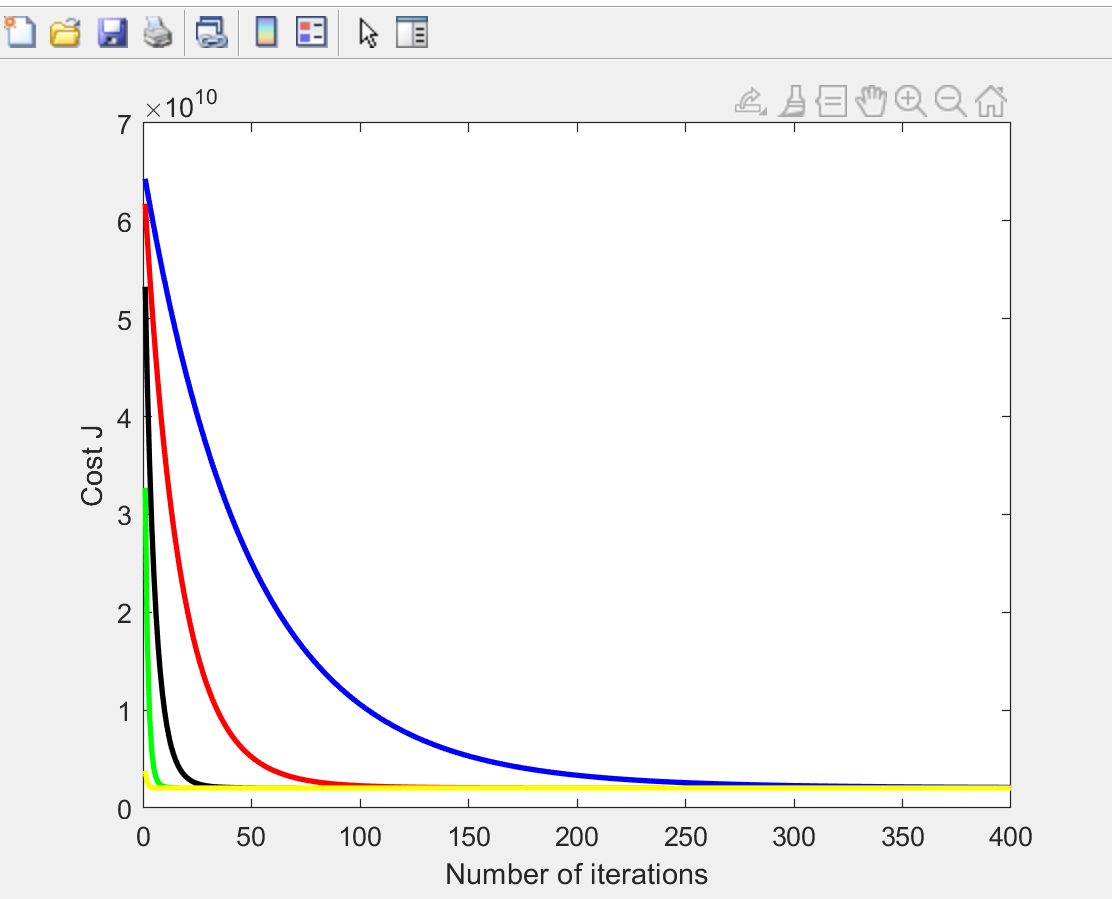
Task: Click the 'Number of iterations' x-axis label
Action: point(576,874)
